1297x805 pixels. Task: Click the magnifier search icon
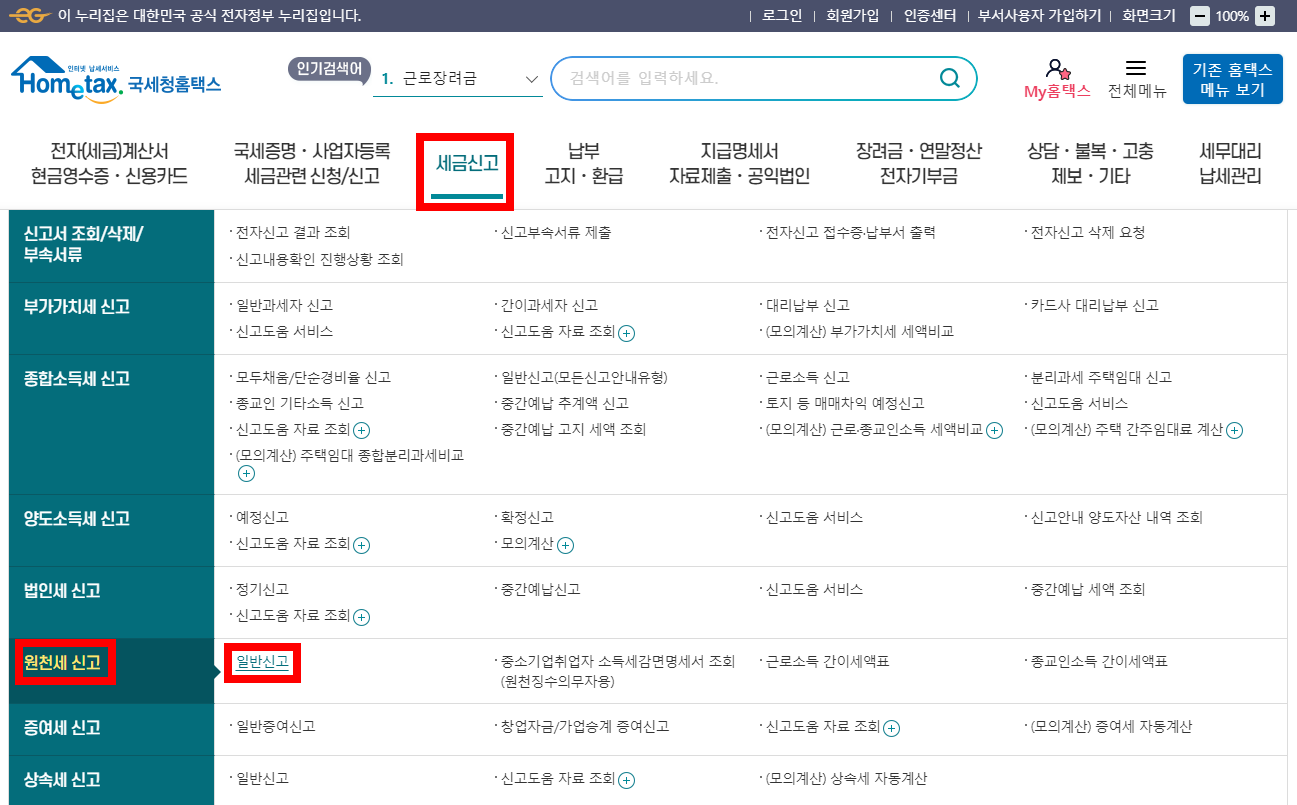(949, 78)
